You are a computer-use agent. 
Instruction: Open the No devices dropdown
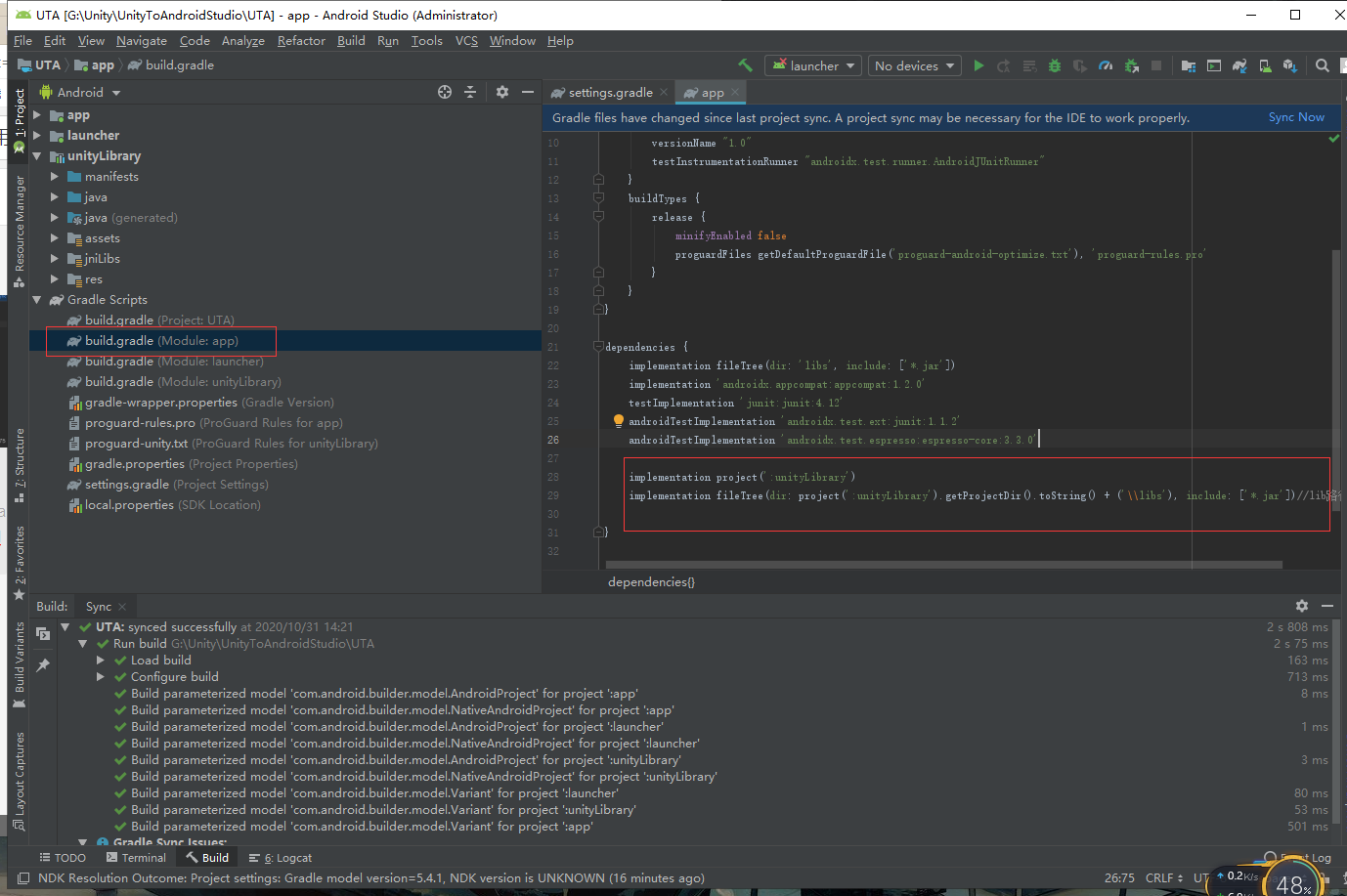coord(916,65)
